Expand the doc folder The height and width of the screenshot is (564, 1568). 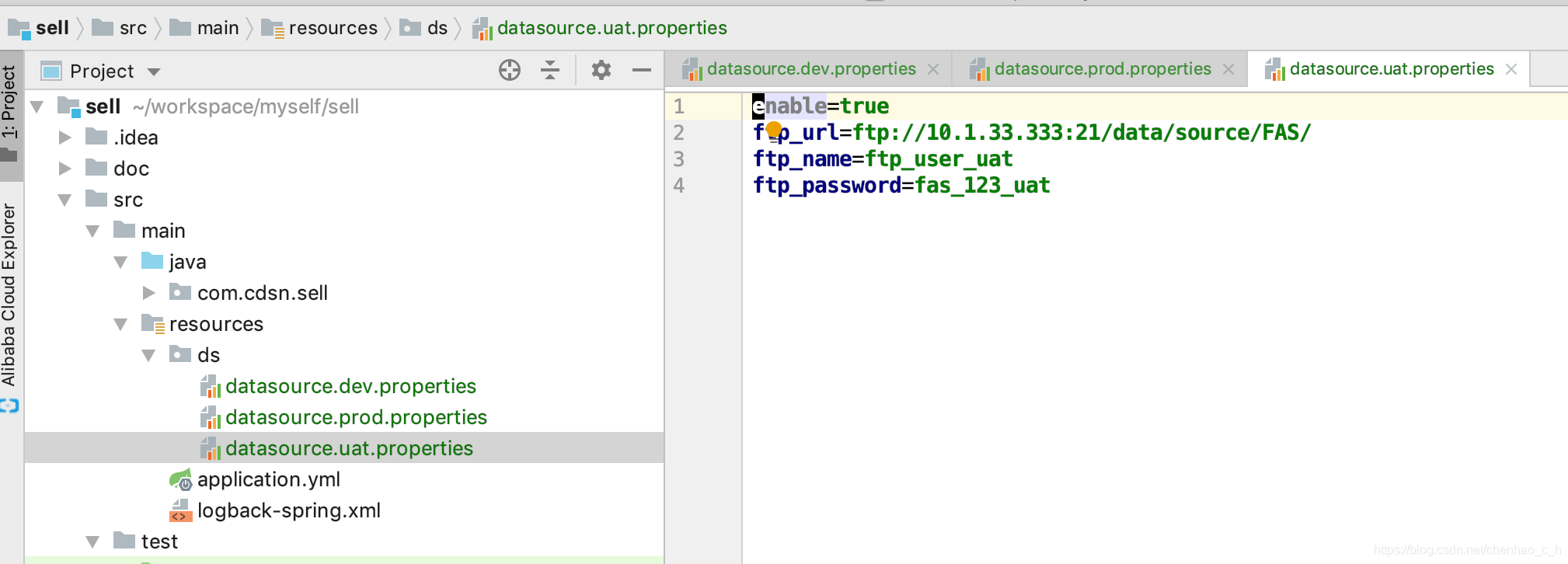(x=65, y=169)
